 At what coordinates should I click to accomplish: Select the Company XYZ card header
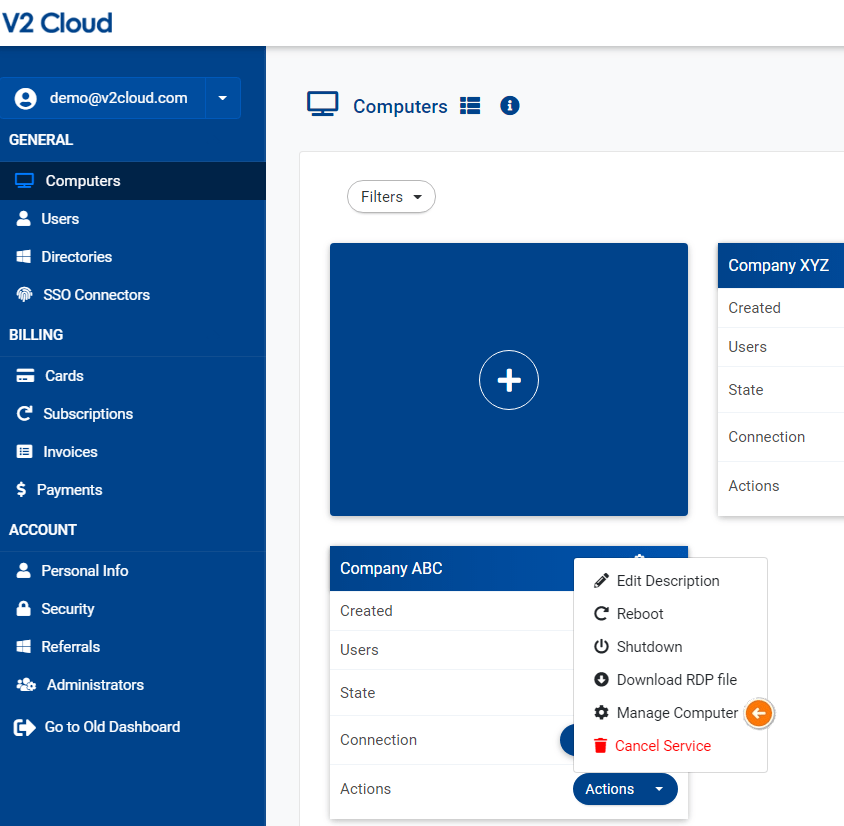pyautogui.click(x=780, y=265)
